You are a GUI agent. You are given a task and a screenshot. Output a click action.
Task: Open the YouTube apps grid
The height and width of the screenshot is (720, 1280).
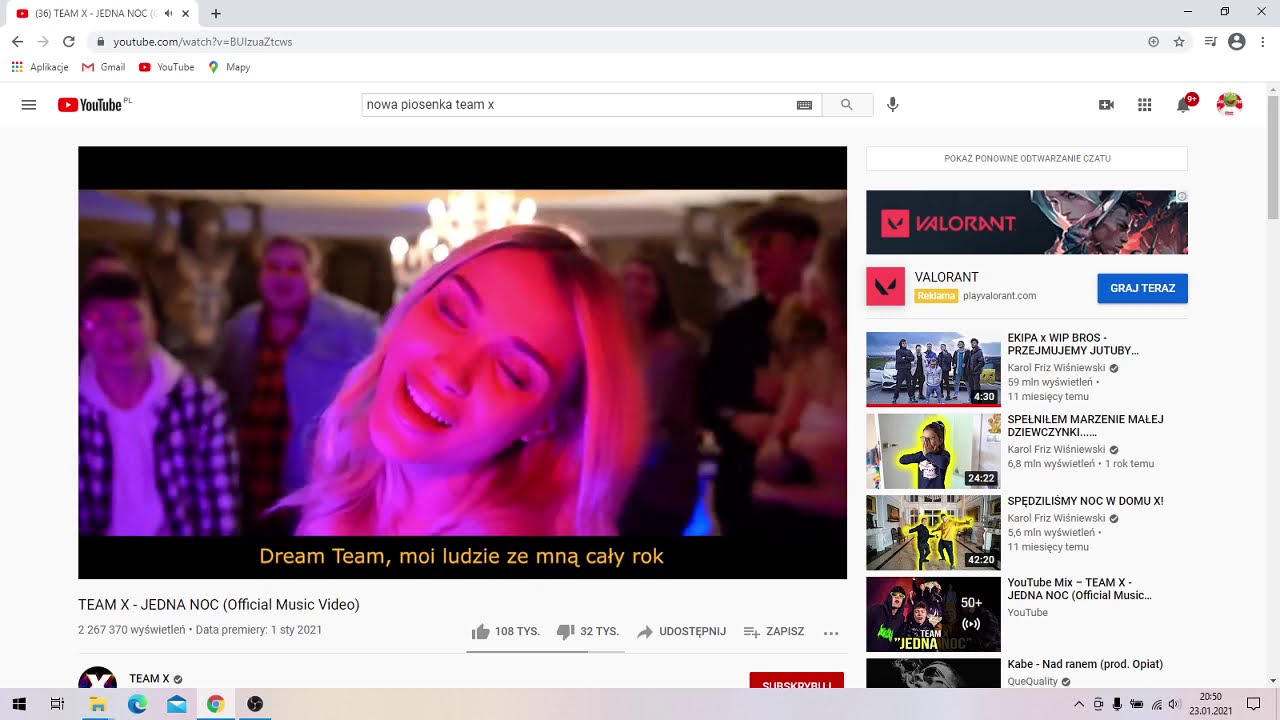1145,105
